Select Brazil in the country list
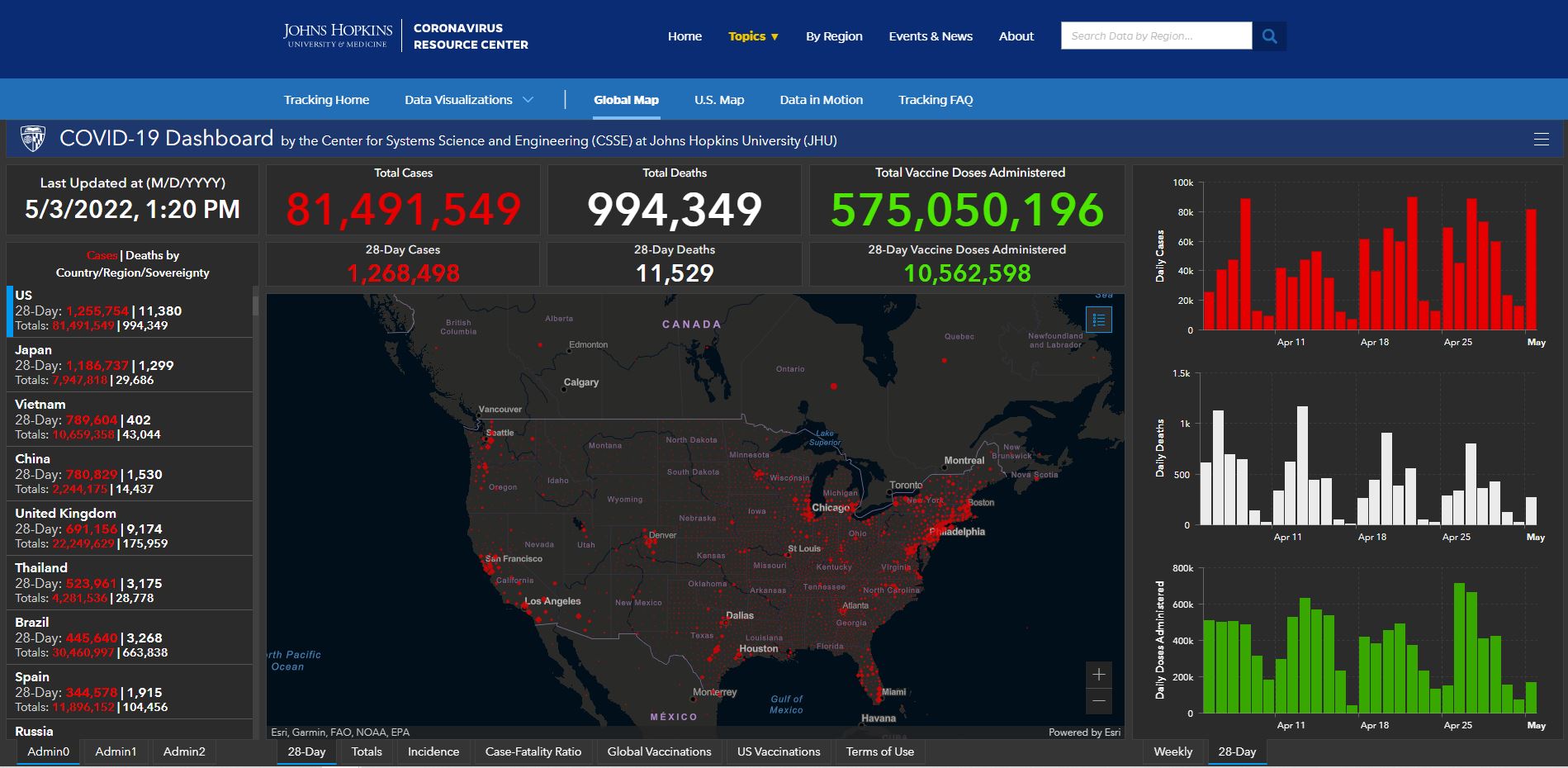This screenshot has height=768, width=1568. (x=130, y=637)
